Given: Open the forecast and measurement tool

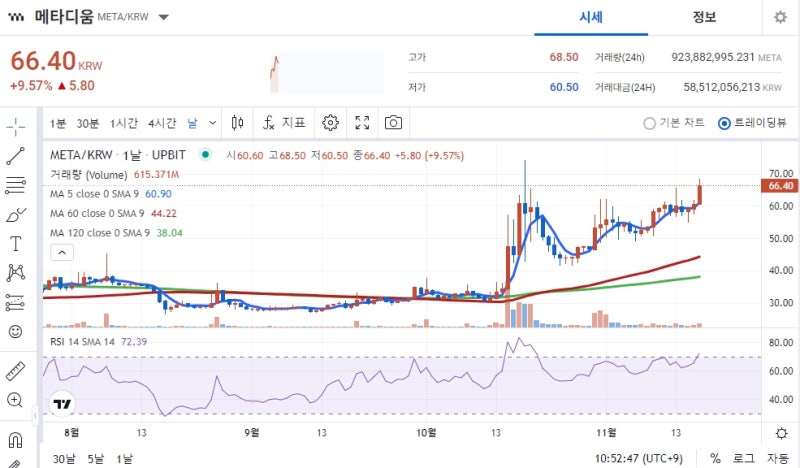Looking at the screenshot, I should [x=15, y=303].
